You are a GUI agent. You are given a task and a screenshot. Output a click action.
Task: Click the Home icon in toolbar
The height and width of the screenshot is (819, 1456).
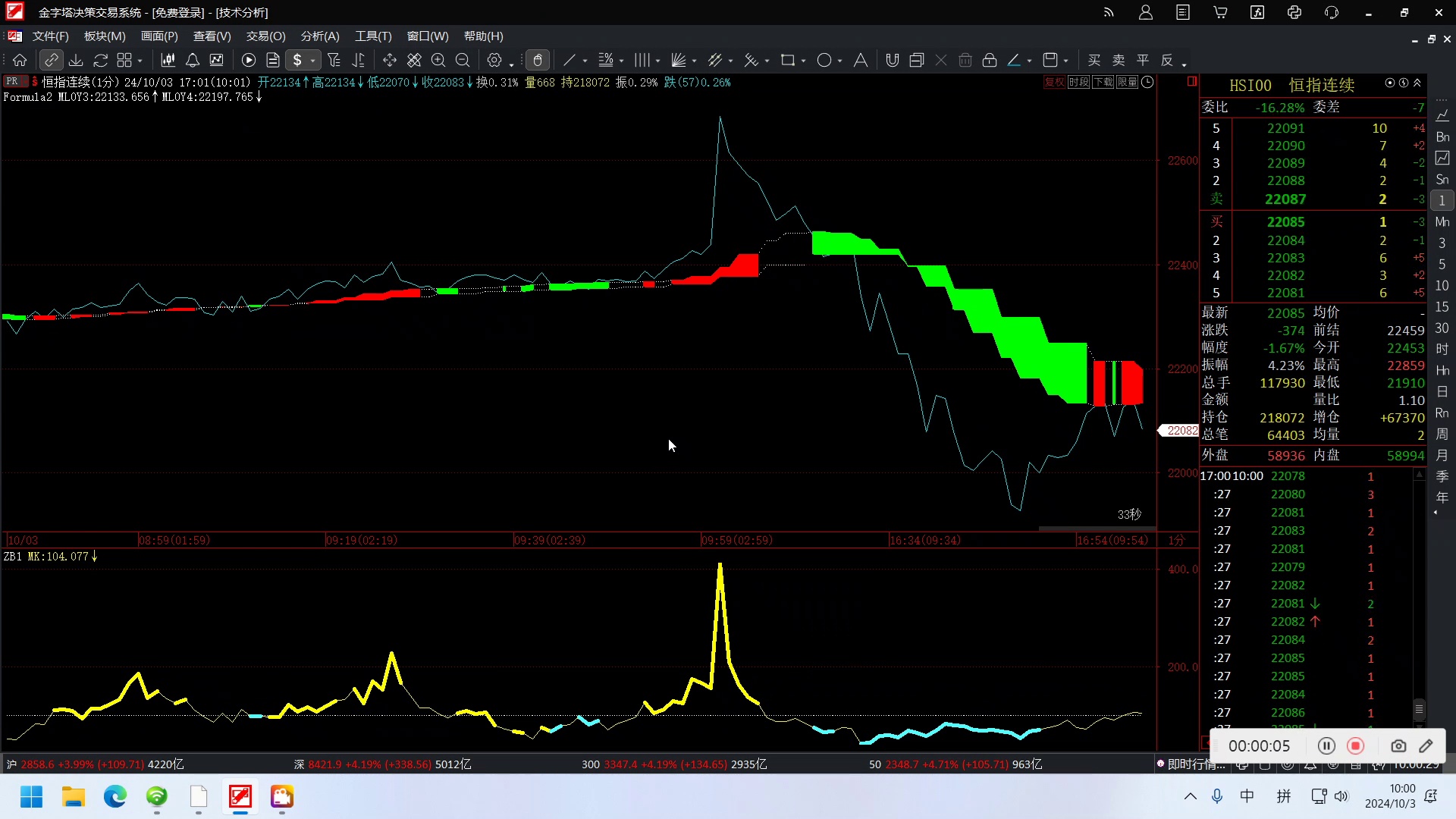click(20, 60)
